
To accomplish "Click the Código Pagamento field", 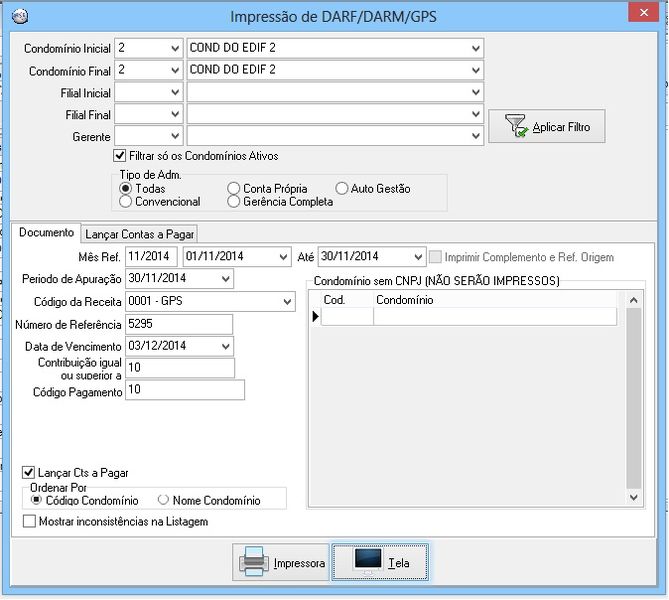I will (x=185, y=390).
